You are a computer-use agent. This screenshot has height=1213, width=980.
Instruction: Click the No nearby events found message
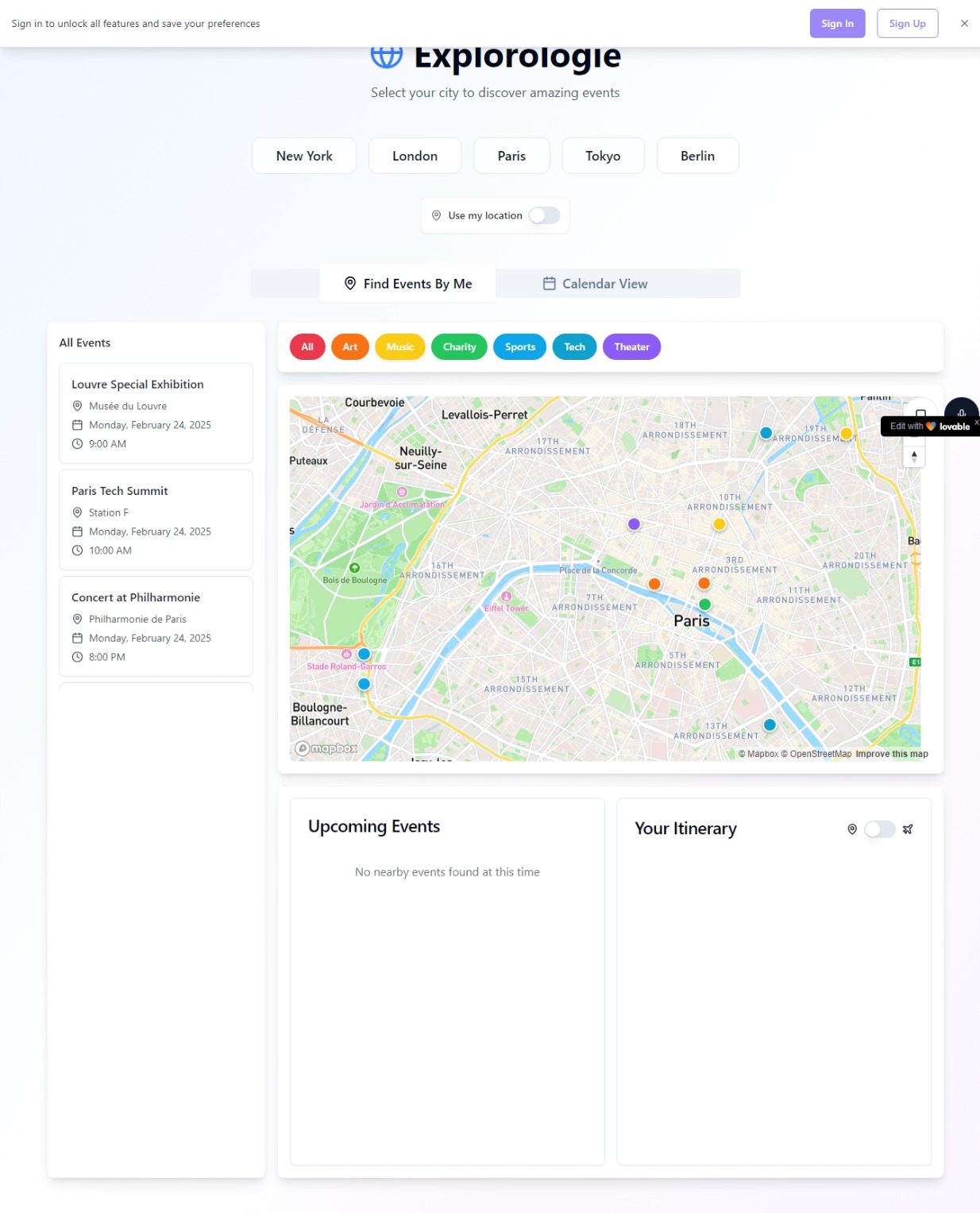[447, 872]
